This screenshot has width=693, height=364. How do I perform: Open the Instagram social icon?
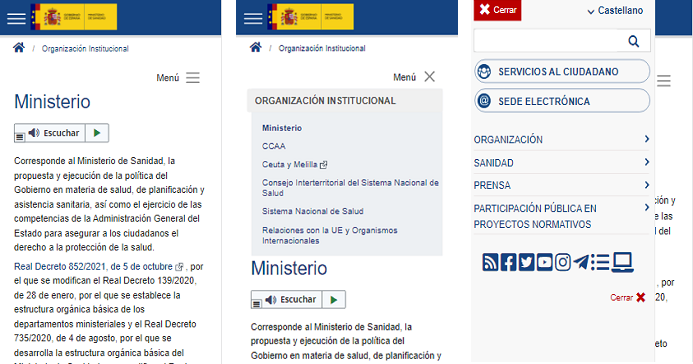click(563, 262)
